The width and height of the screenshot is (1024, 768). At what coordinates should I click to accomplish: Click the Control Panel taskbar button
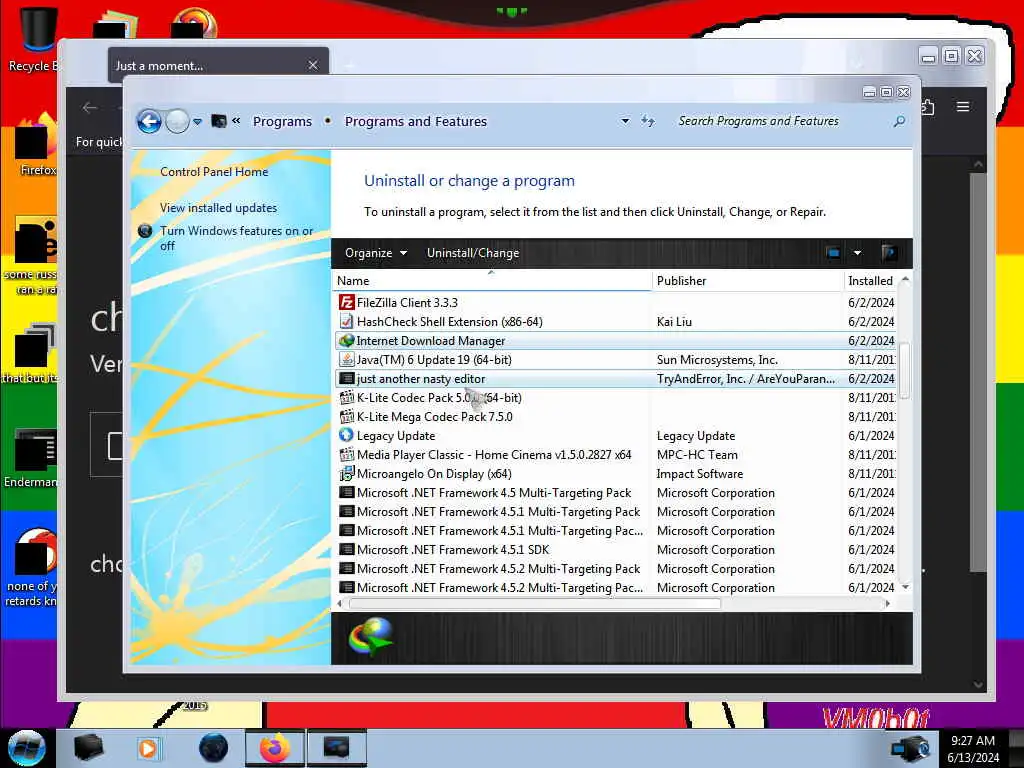click(x=336, y=748)
